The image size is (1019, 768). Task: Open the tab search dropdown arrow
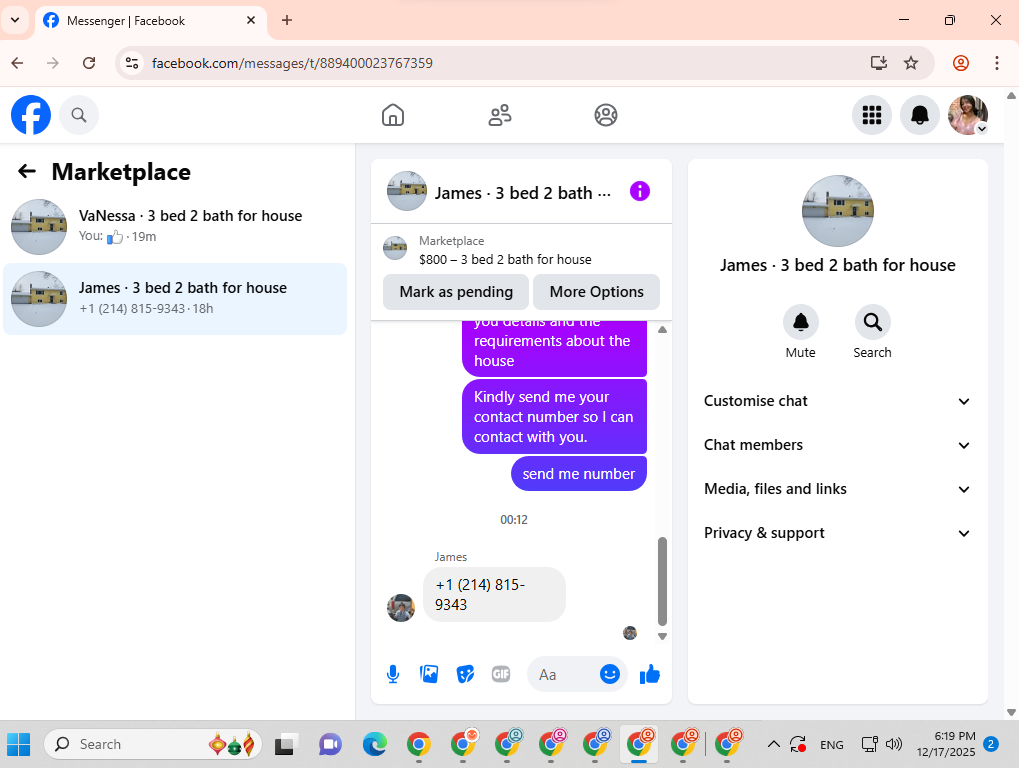click(15, 20)
